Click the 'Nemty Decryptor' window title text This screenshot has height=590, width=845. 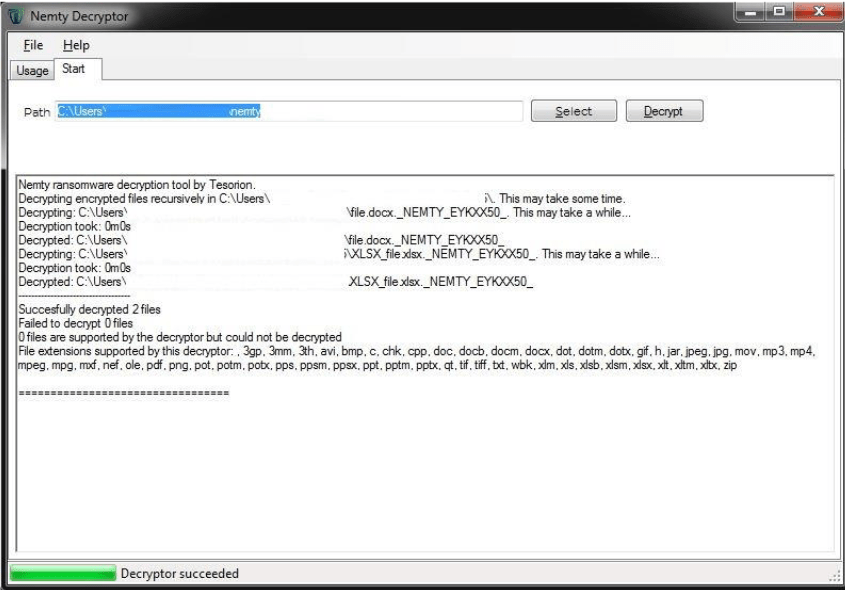pos(79,16)
